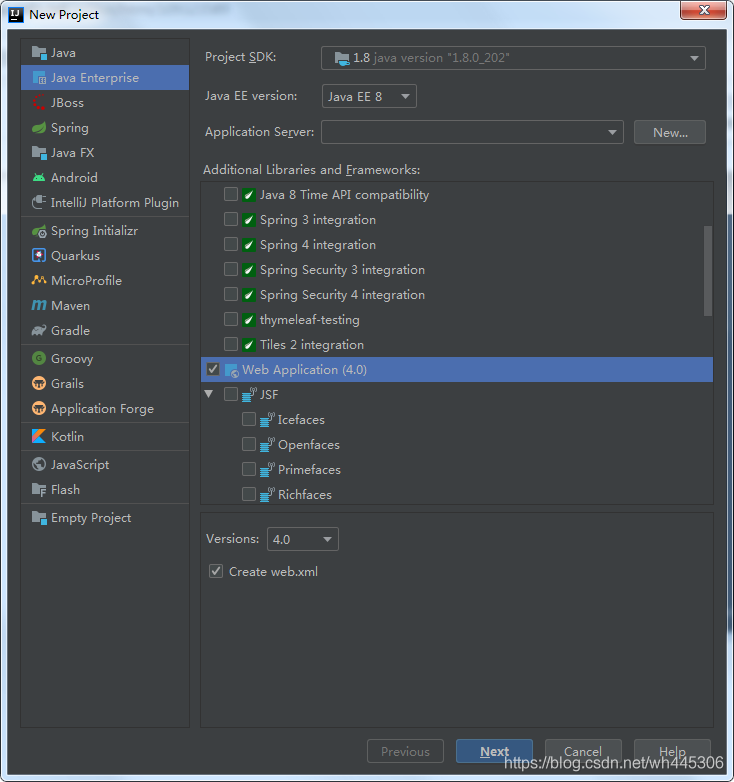This screenshot has height=782, width=734.
Task: Click the Groovy green icon
Action: point(39,358)
